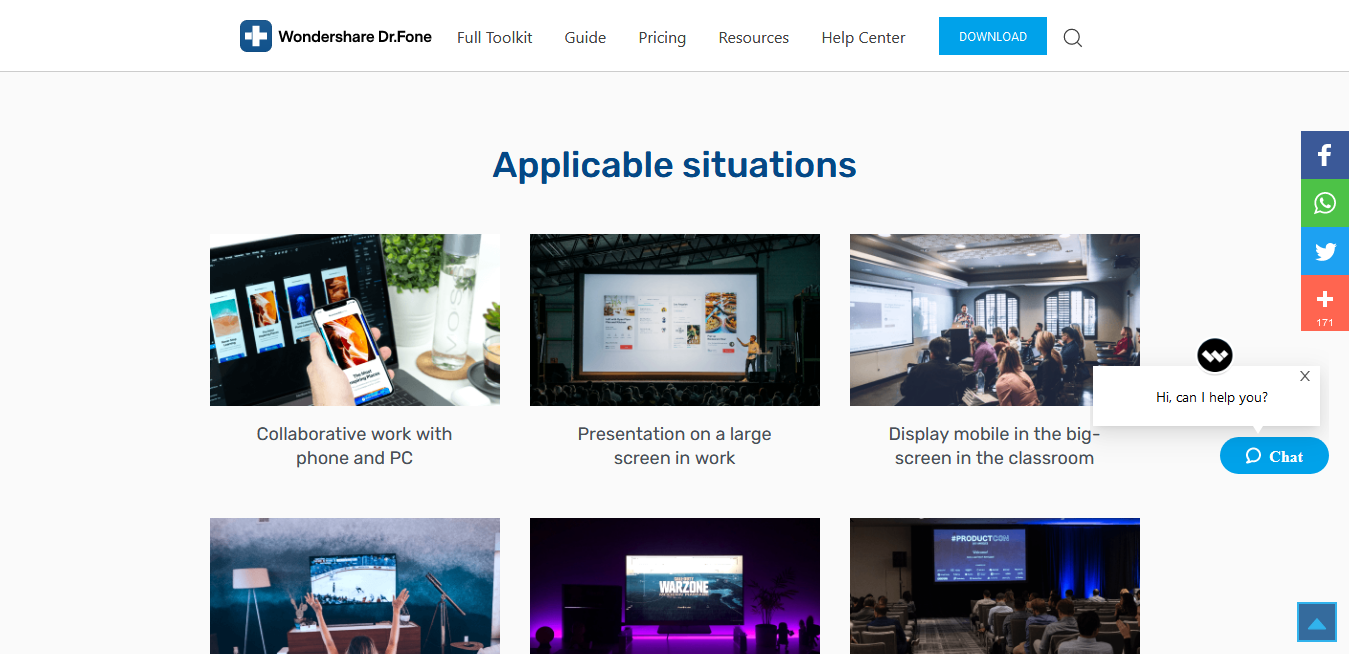
Task: Click the Wondershare Dr.Fone brand text
Action: tap(355, 36)
